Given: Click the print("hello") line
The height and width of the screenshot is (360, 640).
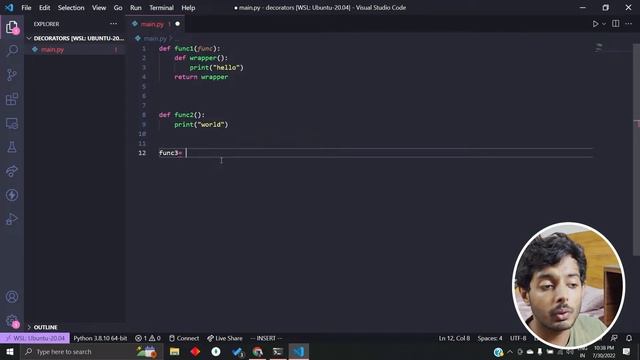Looking at the screenshot, I should [x=216, y=68].
